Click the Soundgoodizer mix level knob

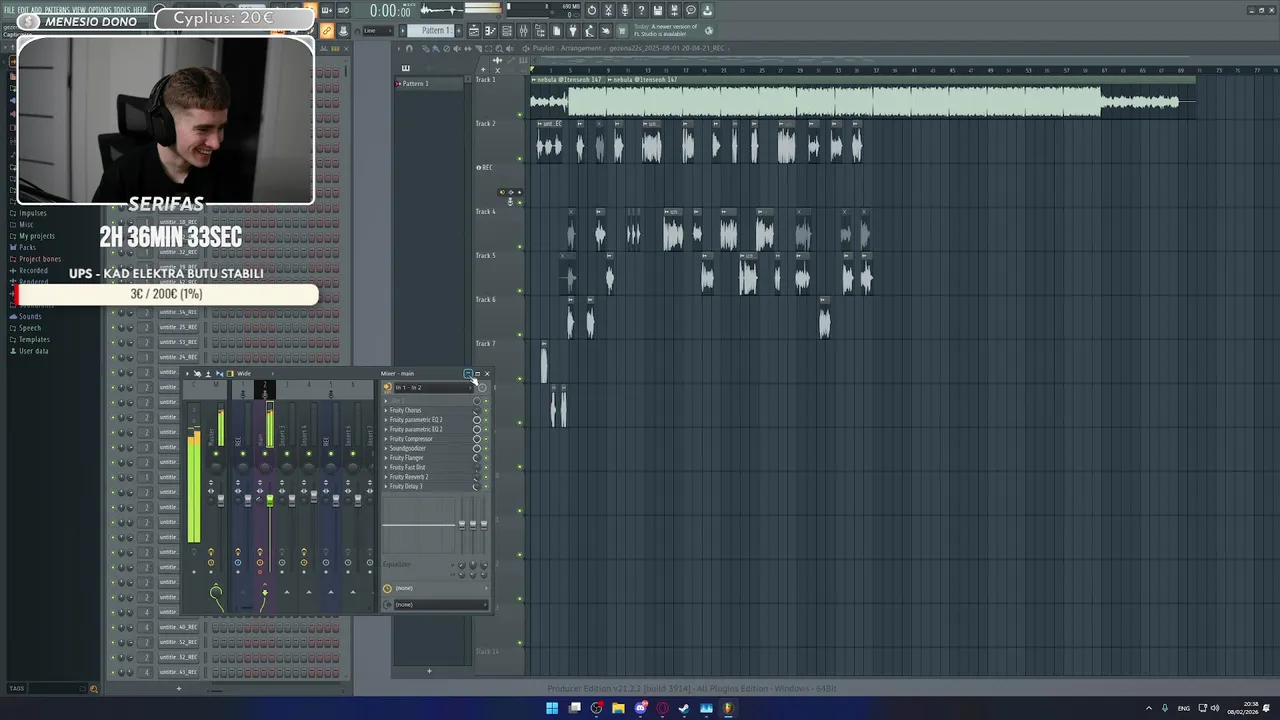click(477, 448)
